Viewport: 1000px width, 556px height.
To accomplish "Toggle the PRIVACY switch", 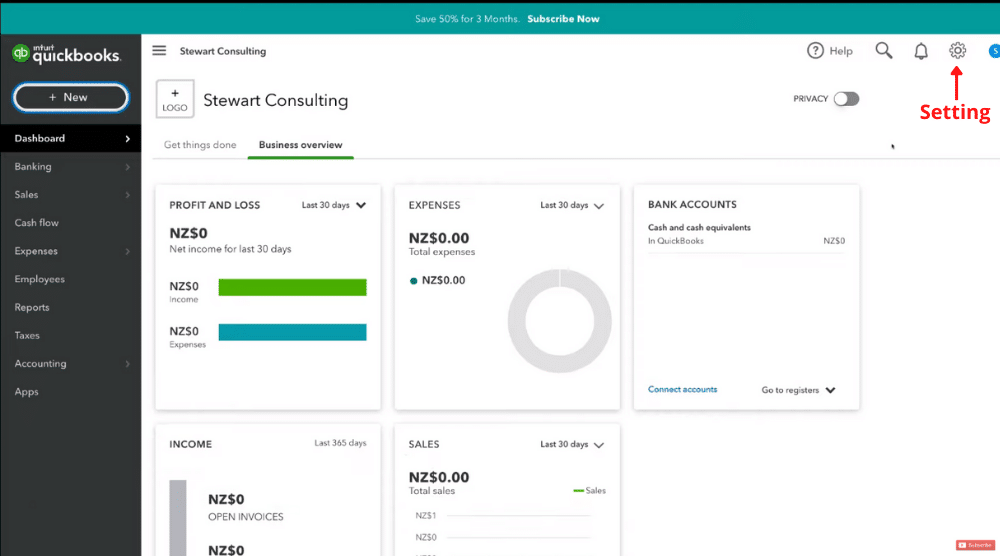I will [x=846, y=99].
